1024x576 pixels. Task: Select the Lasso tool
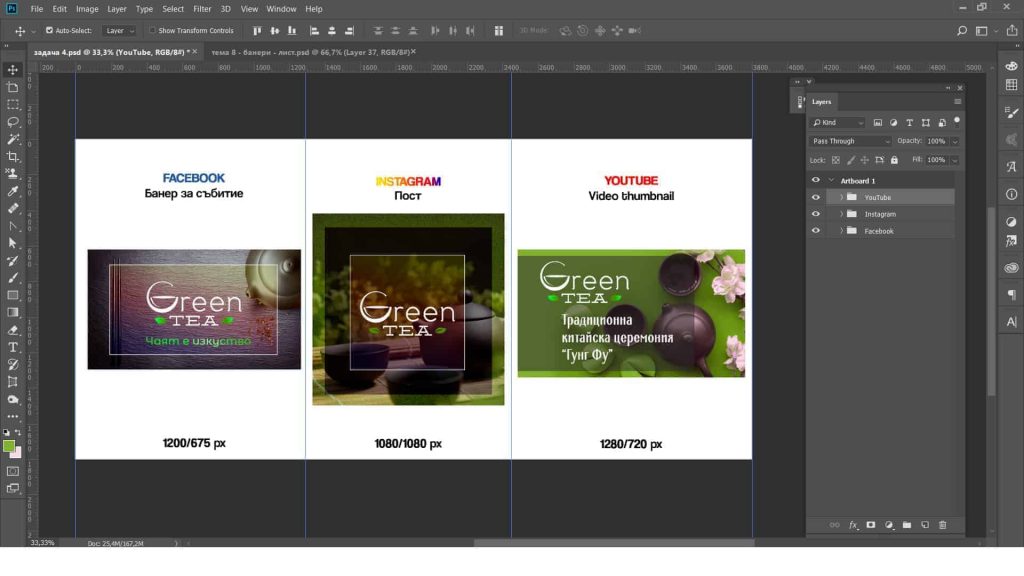13,122
